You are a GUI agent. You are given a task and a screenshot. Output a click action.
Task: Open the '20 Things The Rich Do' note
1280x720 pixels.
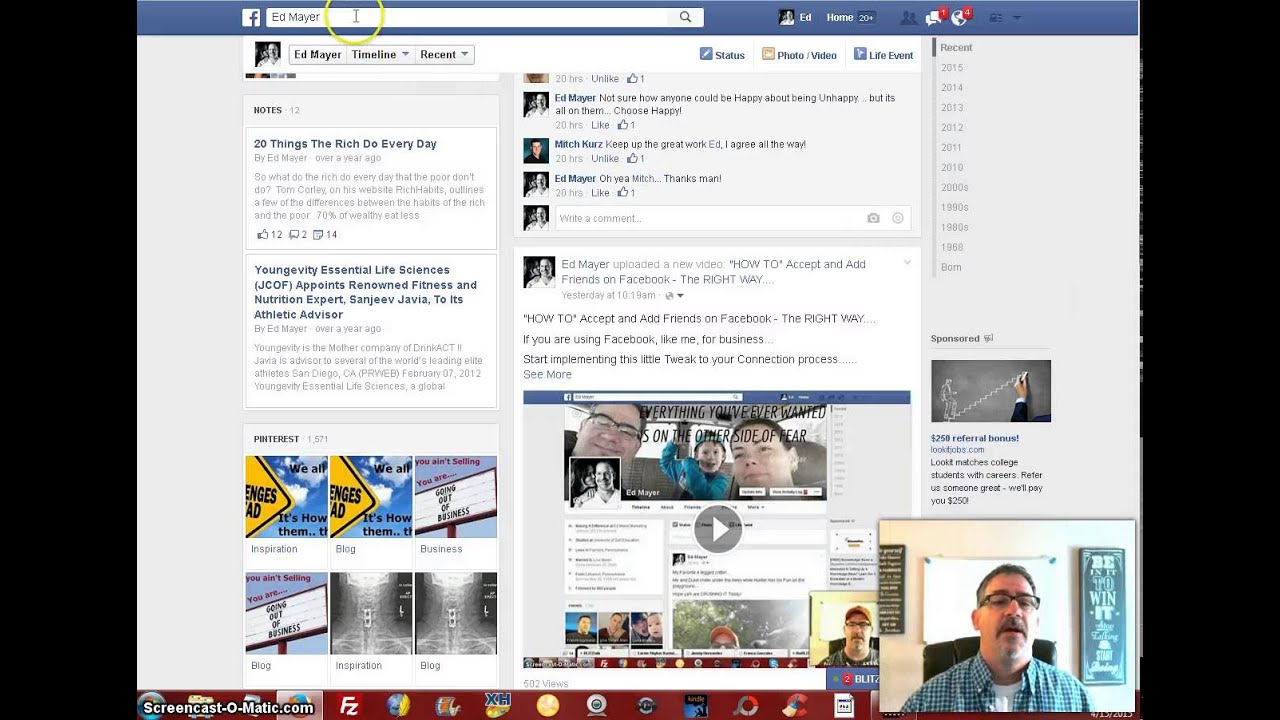point(345,144)
